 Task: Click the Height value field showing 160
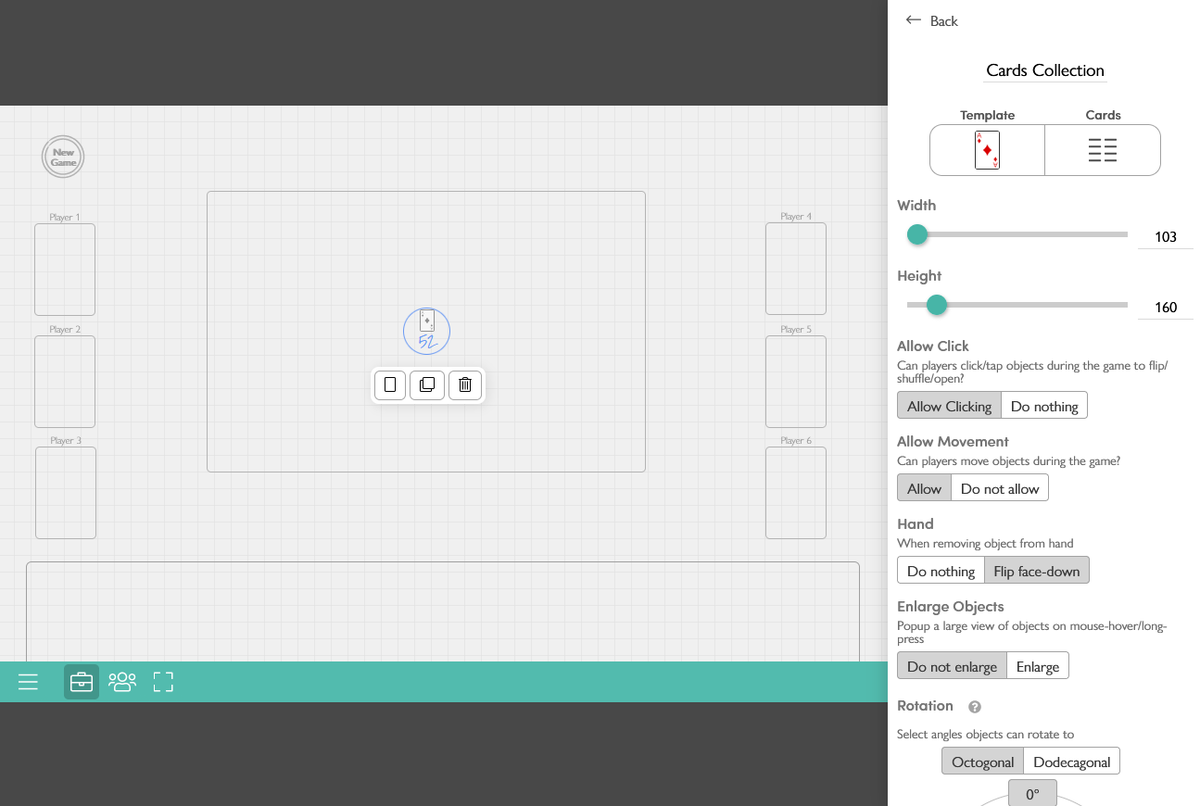(1164, 307)
